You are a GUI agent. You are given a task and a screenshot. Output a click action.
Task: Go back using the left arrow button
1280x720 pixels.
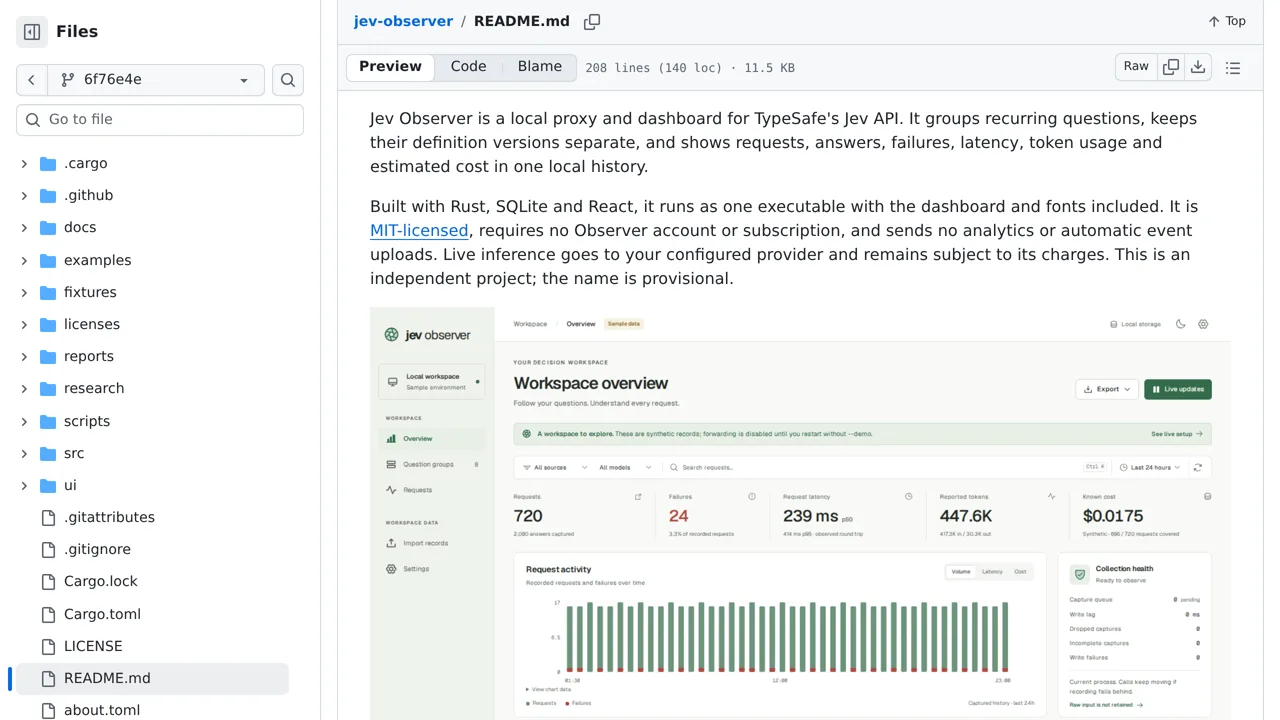click(32, 80)
